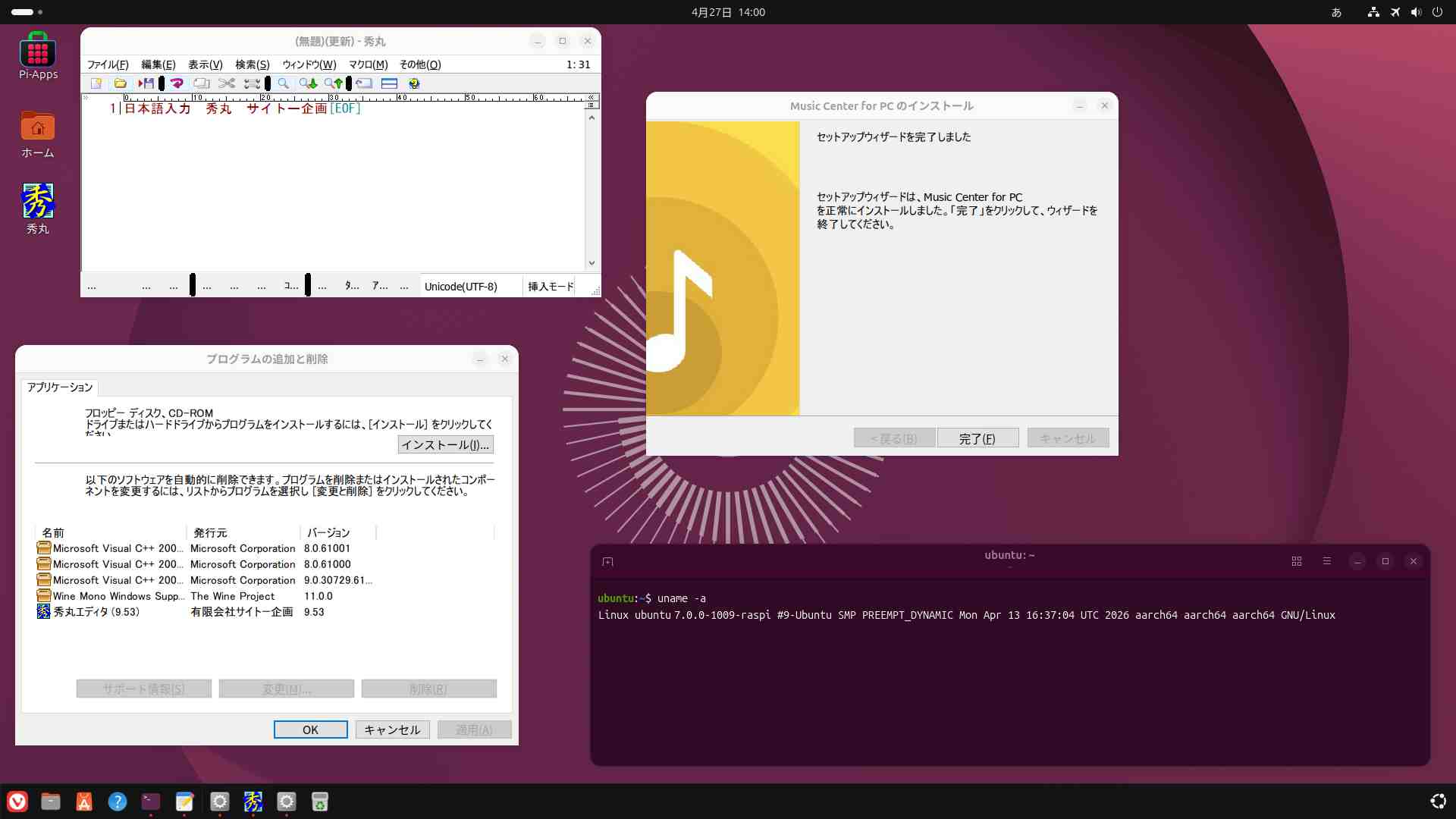Click the split window icon in Hidemaru toolbar
The width and height of the screenshot is (1456, 819).
coord(389,83)
